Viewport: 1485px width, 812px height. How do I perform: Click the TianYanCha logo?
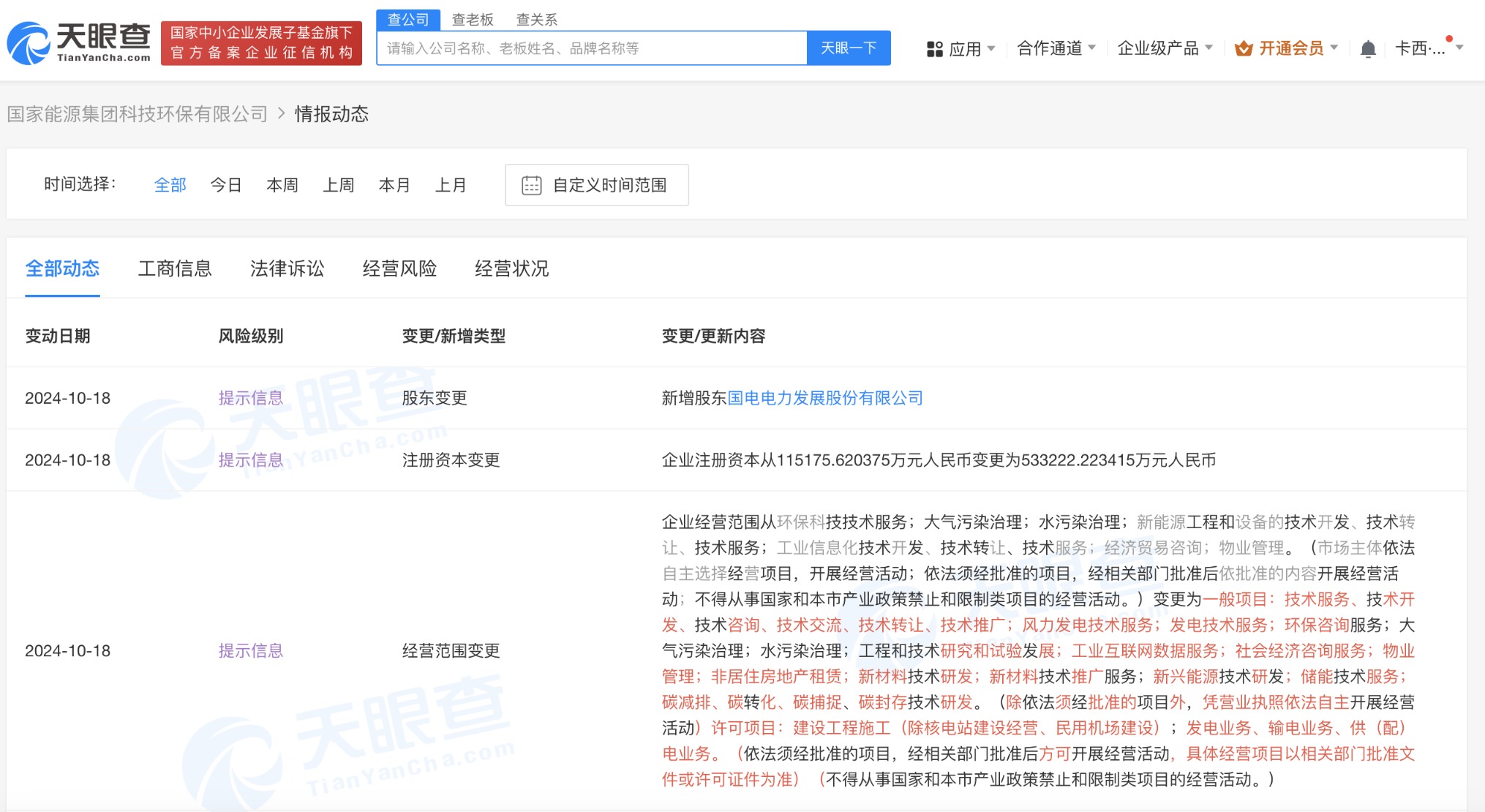[78, 42]
